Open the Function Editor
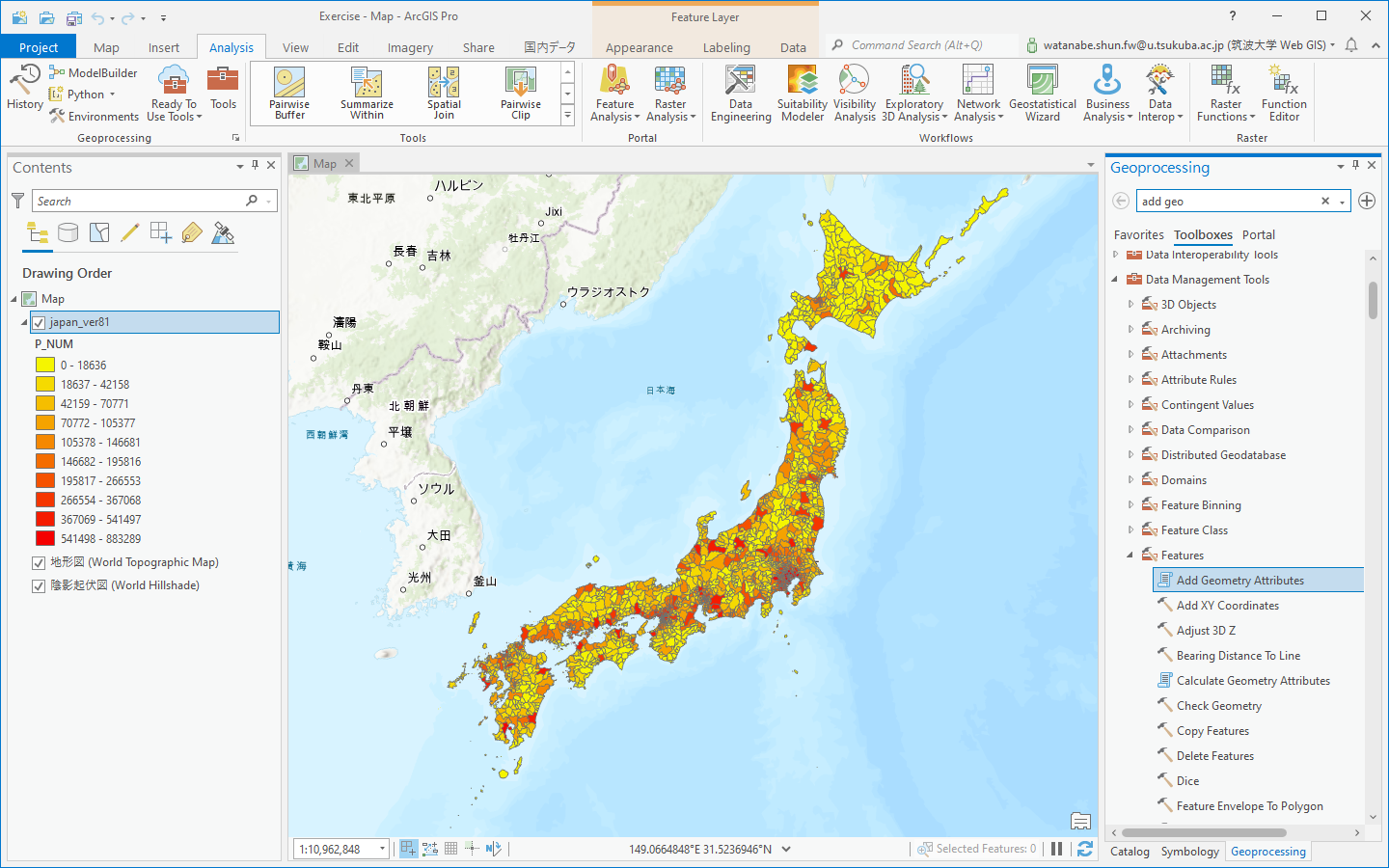This screenshot has width=1389, height=868. coord(1284,94)
